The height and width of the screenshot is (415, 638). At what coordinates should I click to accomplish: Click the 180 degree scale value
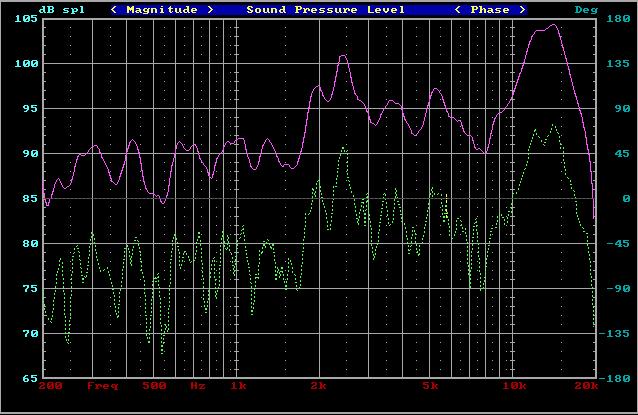pos(618,18)
